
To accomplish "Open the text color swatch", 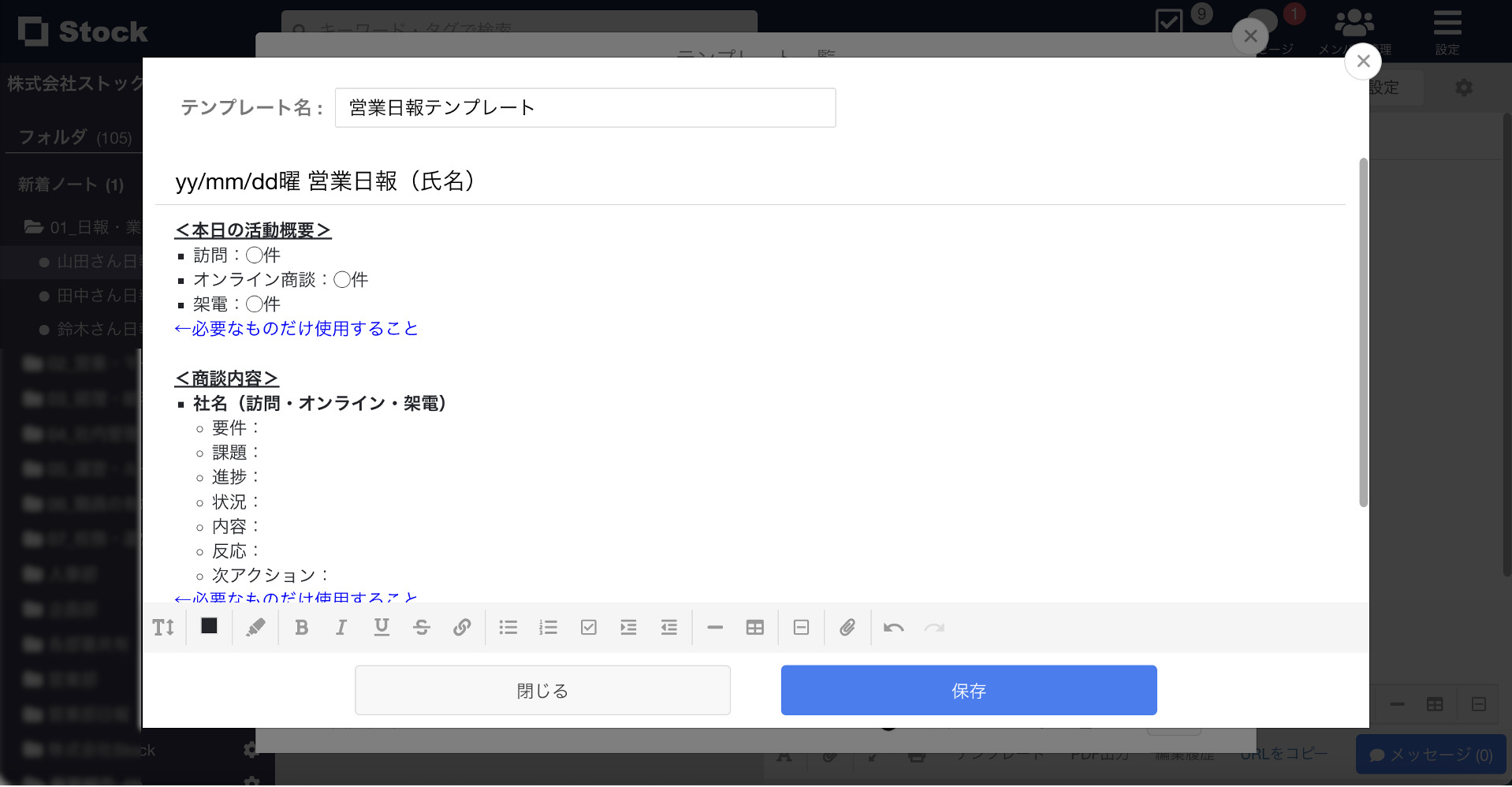I will (208, 627).
